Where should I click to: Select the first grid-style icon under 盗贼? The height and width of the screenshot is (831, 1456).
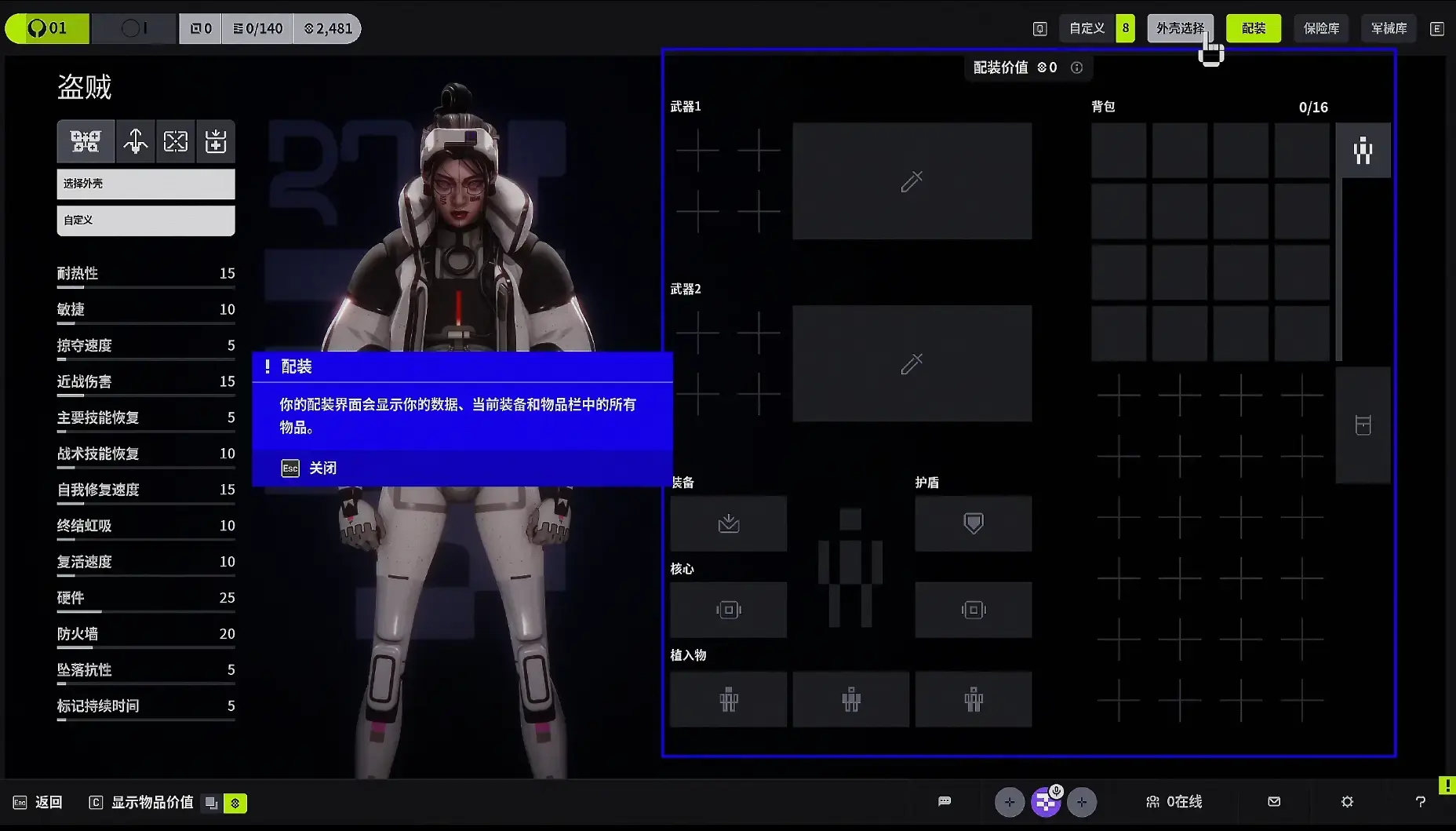[86, 141]
